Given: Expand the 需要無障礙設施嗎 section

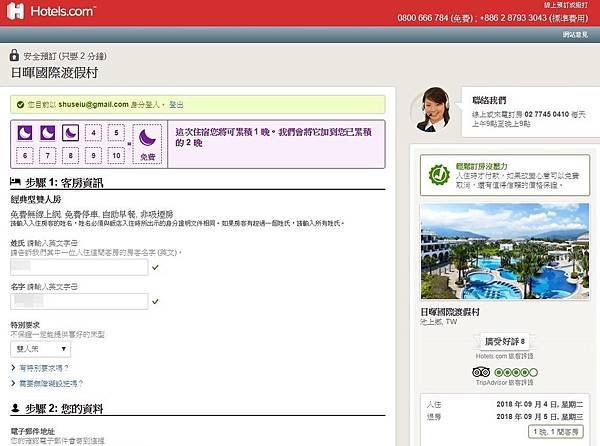Looking at the screenshot, I should point(51,383).
